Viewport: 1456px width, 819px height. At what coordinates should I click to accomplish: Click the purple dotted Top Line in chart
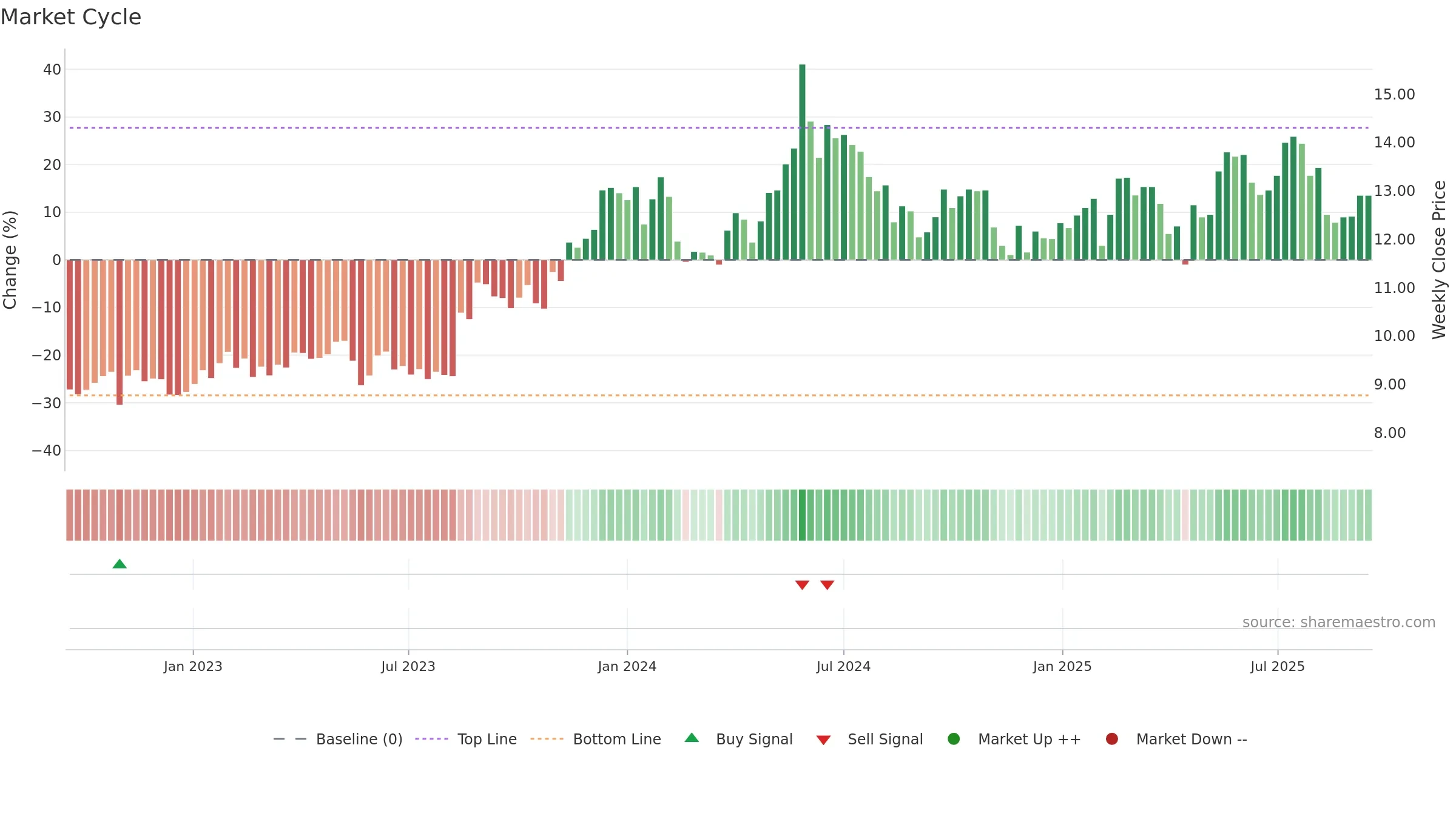point(719,127)
